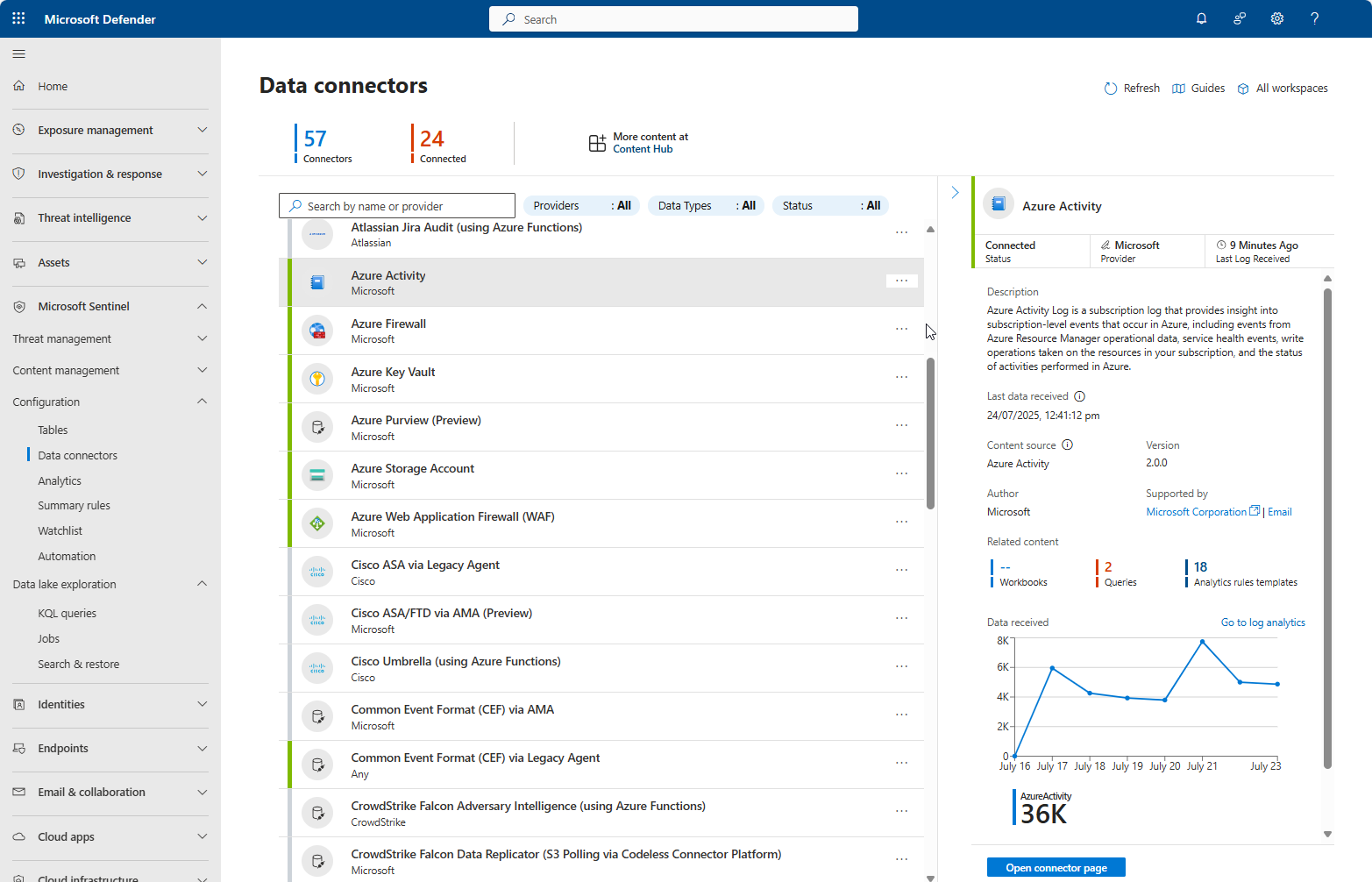Image resolution: width=1372 pixels, height=882 pixels.
Task: Follow the Go to log analytics link
Action: point(1262,622)
